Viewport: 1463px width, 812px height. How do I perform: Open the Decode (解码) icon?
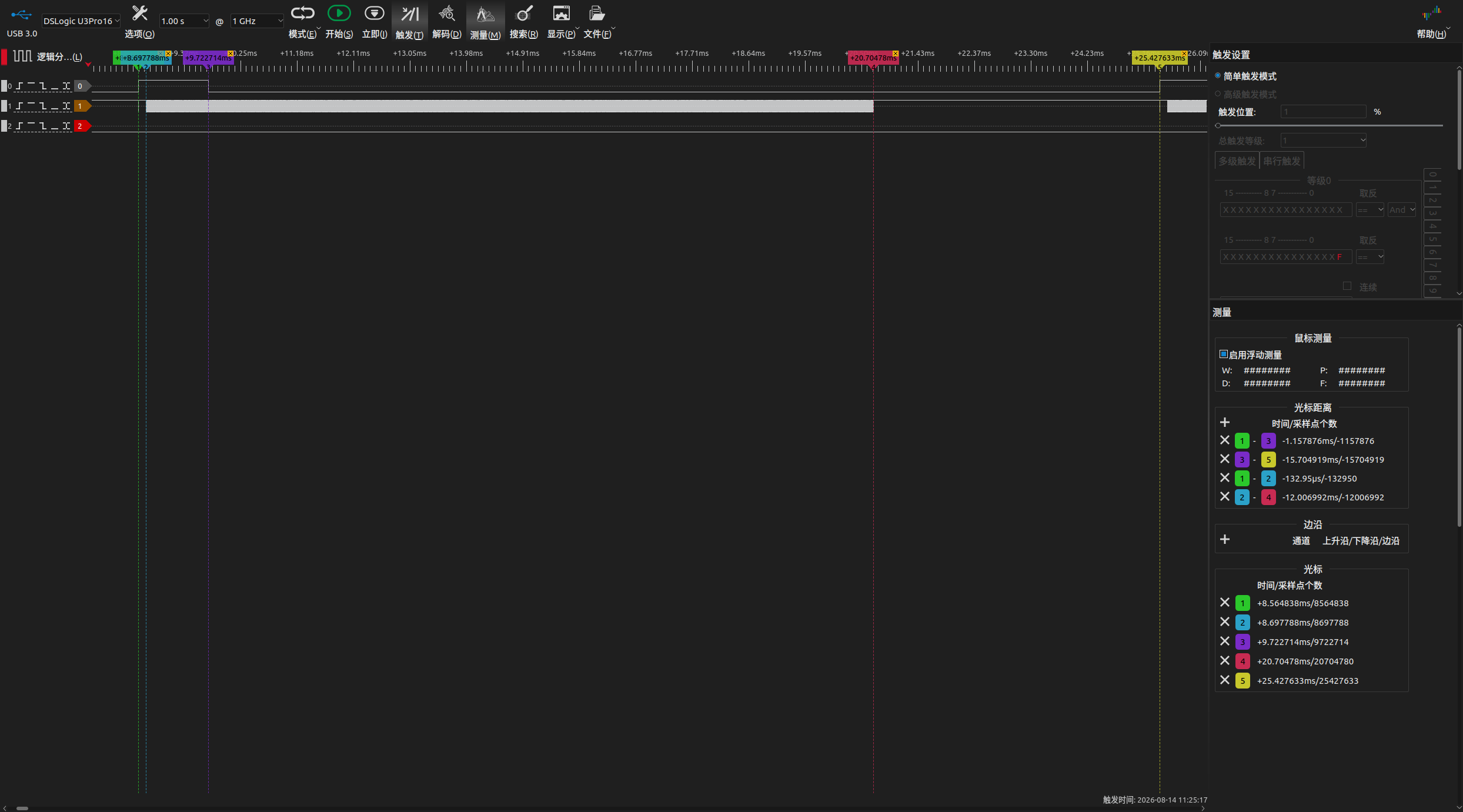[x=446, y=14]
